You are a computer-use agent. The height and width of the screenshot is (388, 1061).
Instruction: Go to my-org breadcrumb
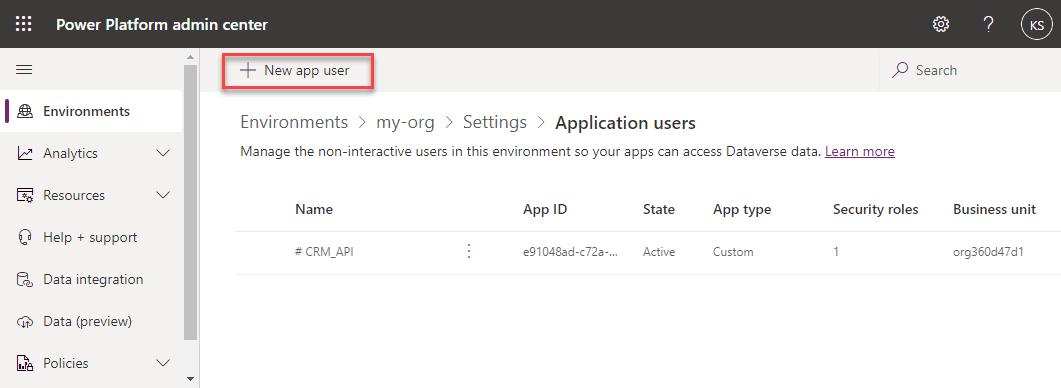(405, 123)
